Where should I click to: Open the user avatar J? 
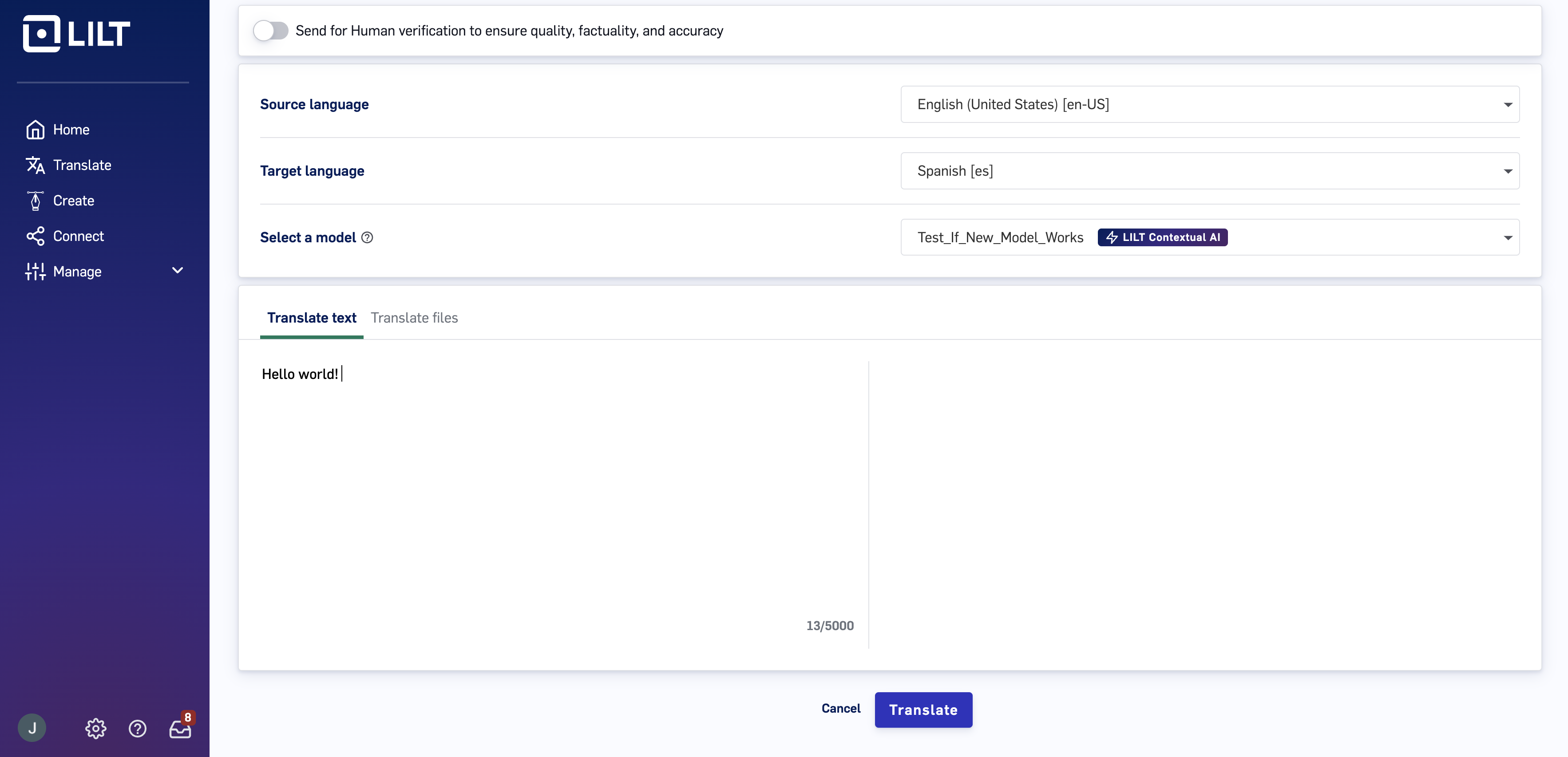32,728
